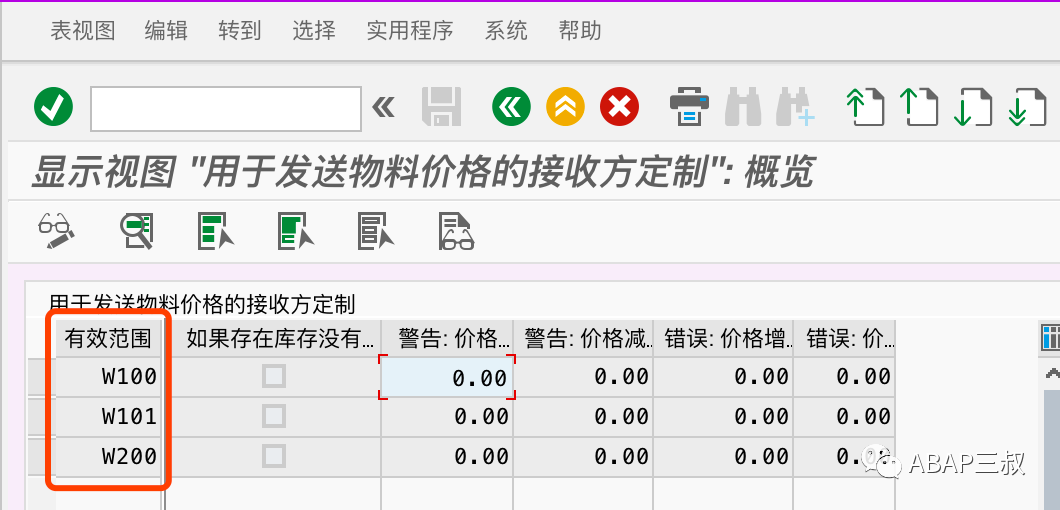Go to First page icon
This screenshot has height=510, width=1060.
coord(865,107)
